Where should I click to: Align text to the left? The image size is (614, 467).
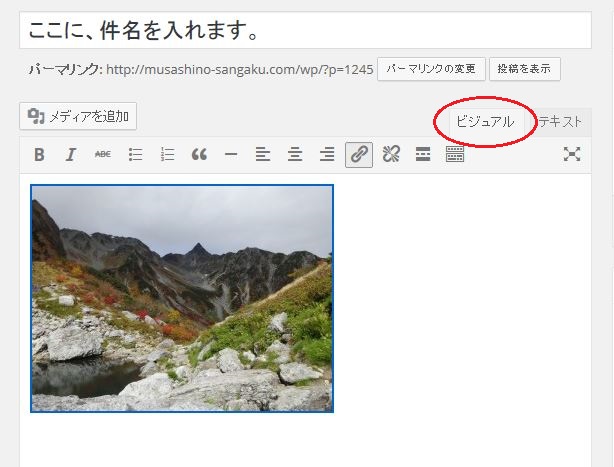(x=263, y=154)
